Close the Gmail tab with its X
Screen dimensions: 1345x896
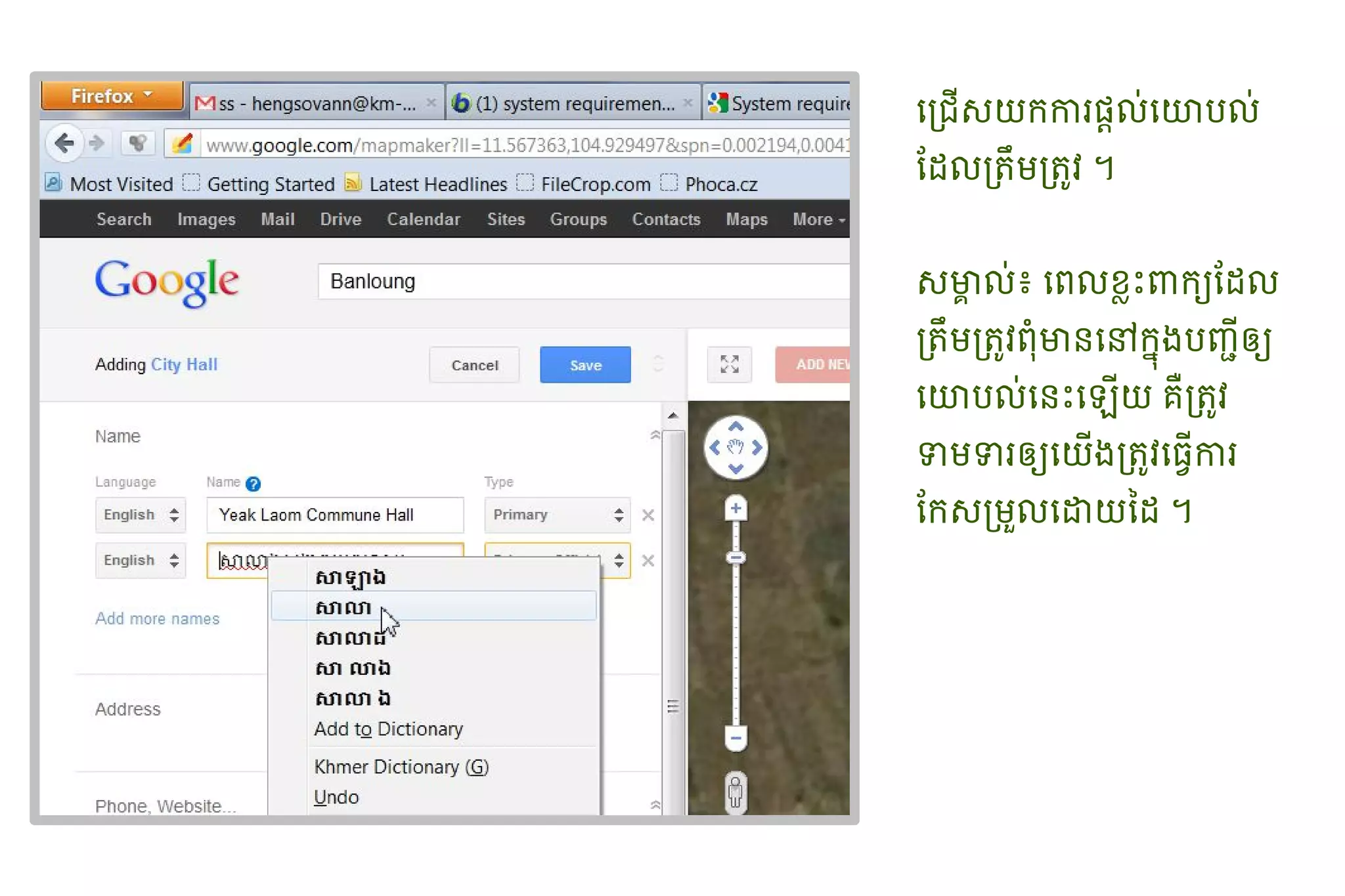pyautogui.click(x=431, y=103)
